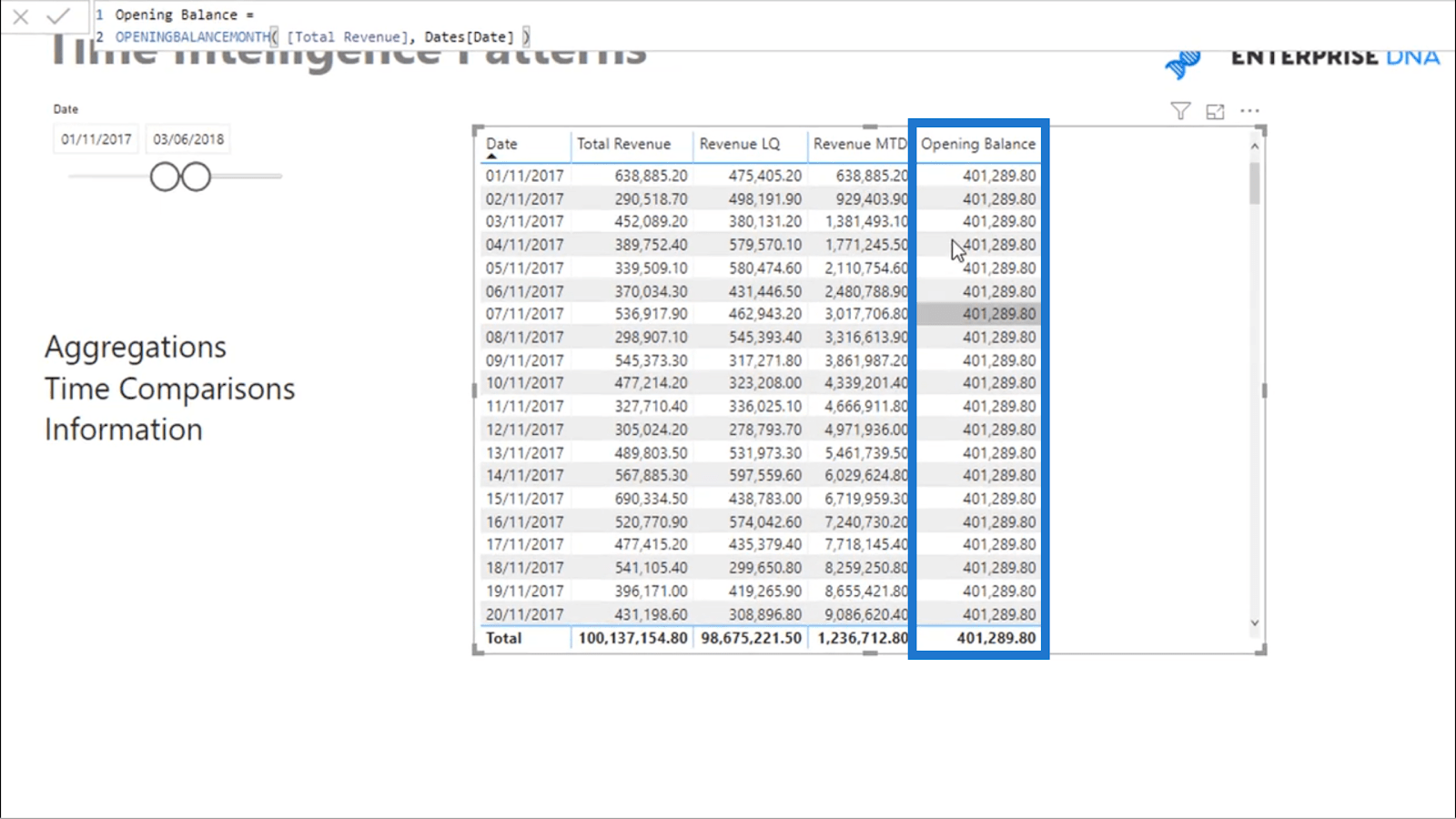This screenshot has width=1456, height=819.
Task: Click the Enterprise DNA logo icon
Action: pos(1183,65)
